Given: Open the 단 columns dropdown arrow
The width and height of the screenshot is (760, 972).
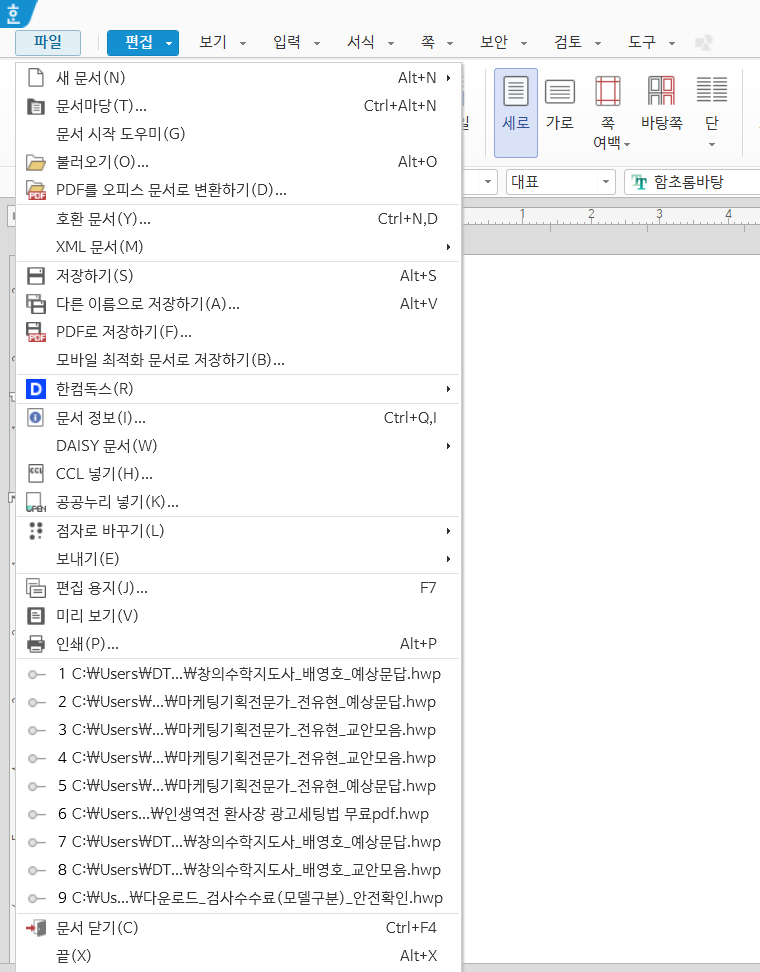Looking at the screenshot, I should click(712, 144).
